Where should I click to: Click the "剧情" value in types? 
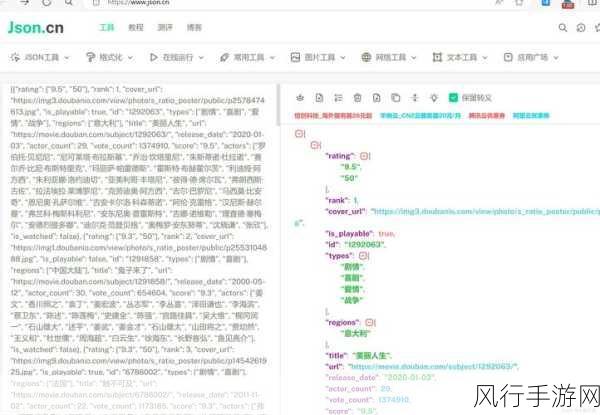(353, 267)
